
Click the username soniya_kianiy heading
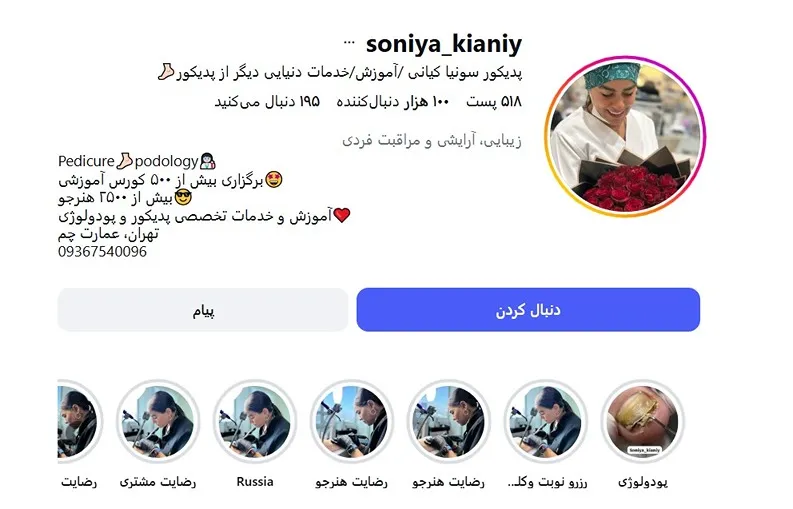tap(444, 44)
